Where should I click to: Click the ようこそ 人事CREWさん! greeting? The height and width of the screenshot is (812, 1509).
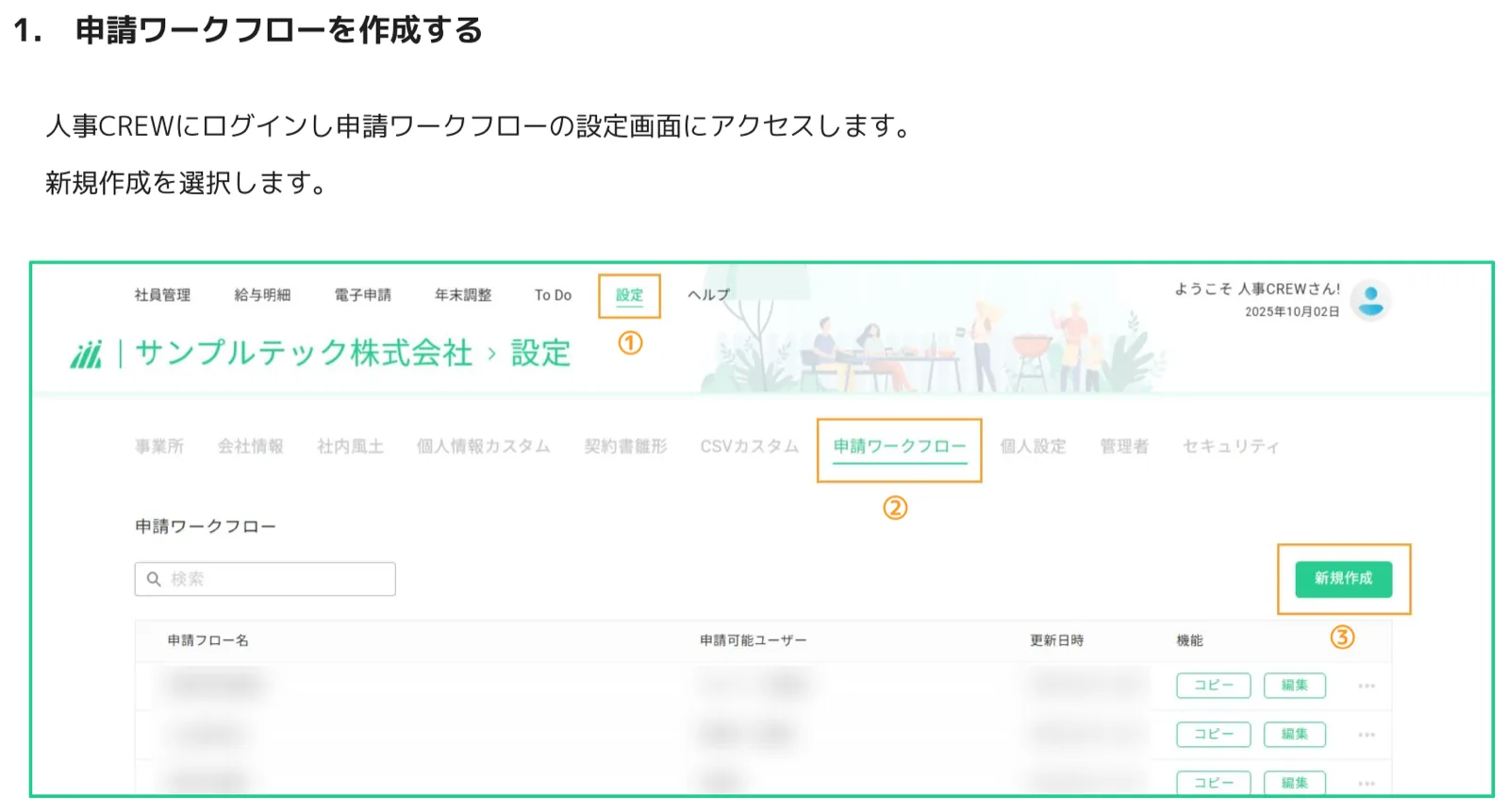pos(1257,290)
